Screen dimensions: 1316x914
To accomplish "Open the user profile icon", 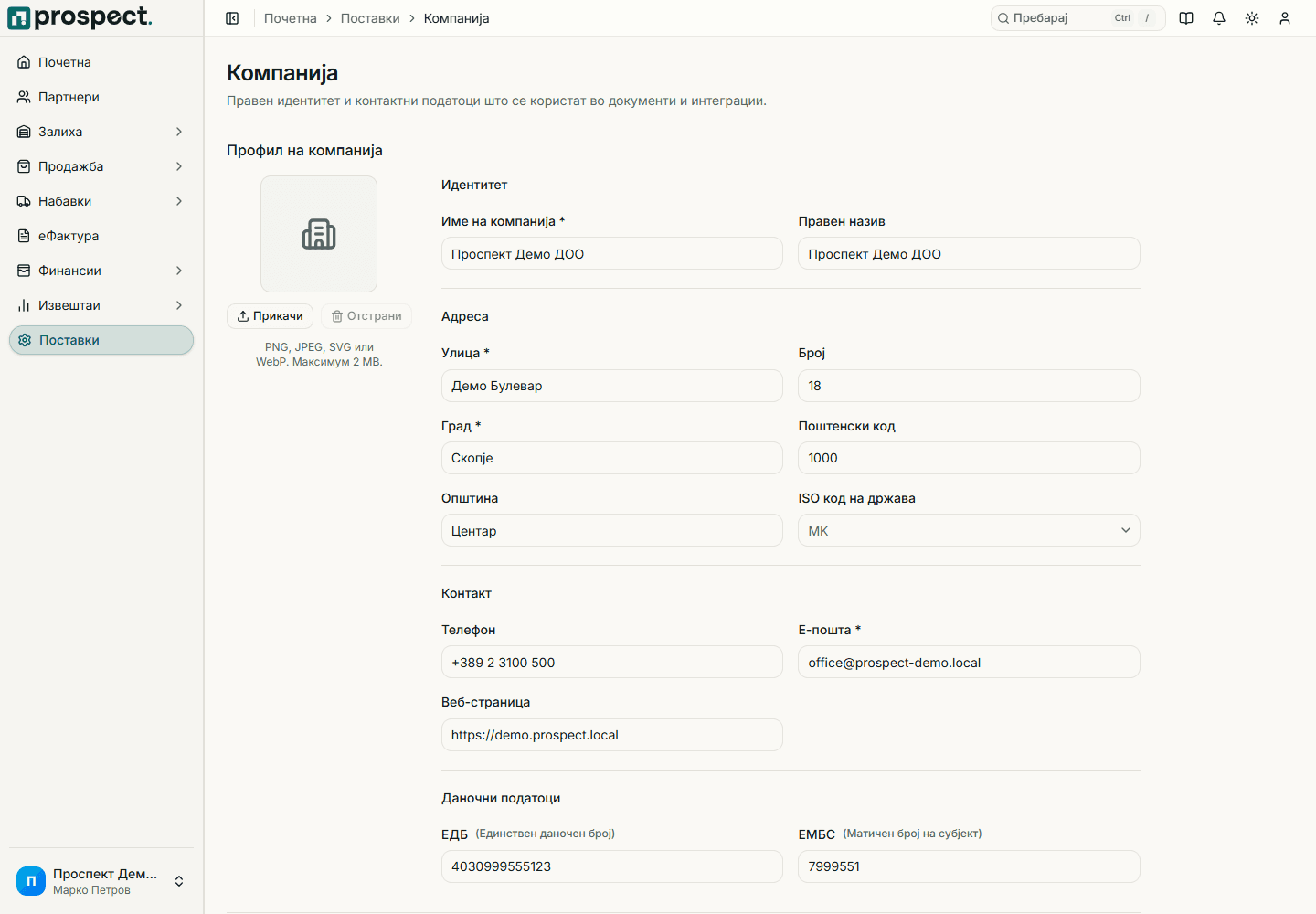I will coord(1285,18).
